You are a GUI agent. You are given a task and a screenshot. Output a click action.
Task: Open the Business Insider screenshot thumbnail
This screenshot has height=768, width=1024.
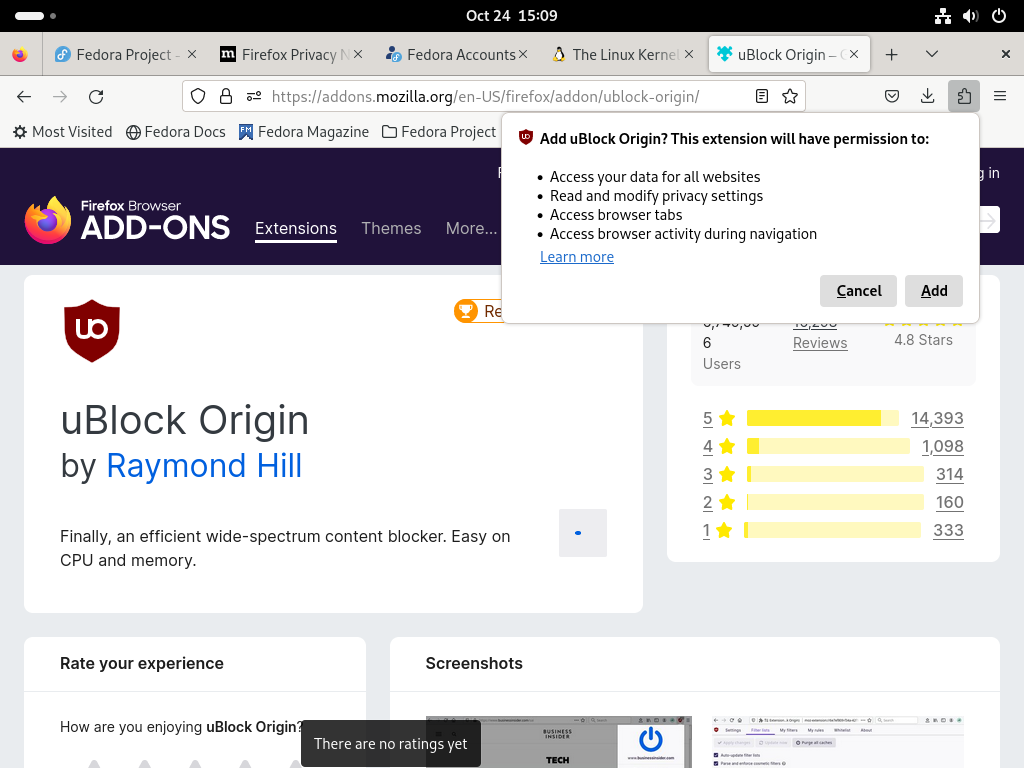558,742
